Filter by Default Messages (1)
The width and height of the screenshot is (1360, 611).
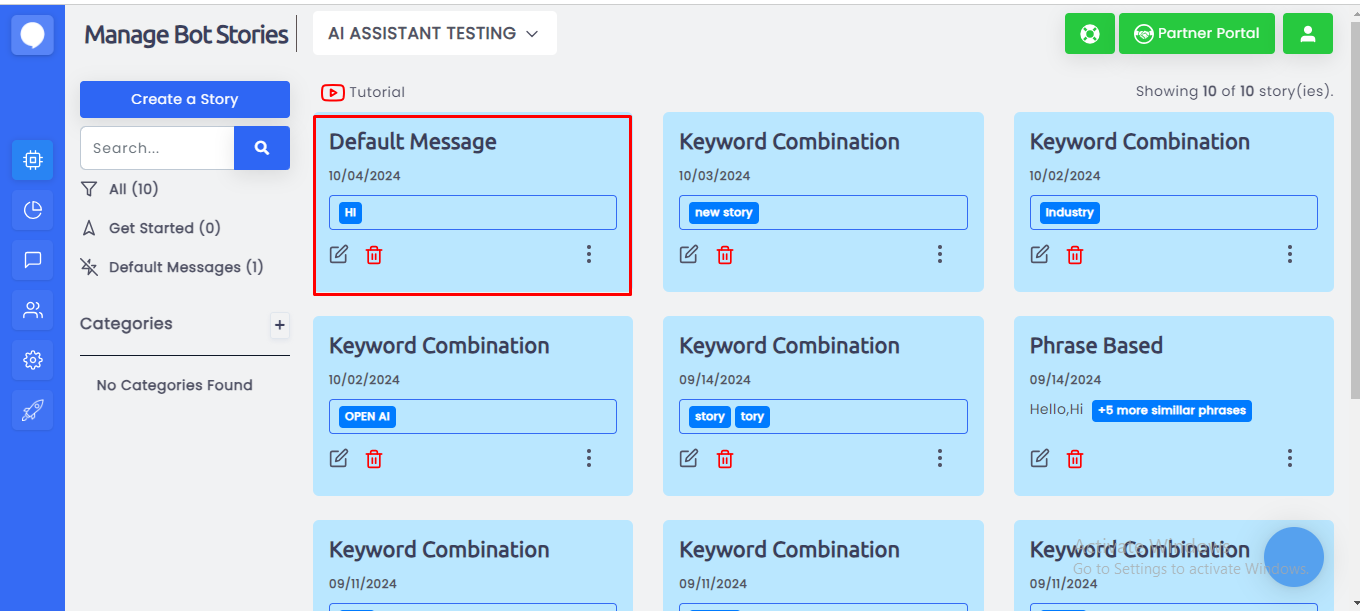[x=172, y=267]
